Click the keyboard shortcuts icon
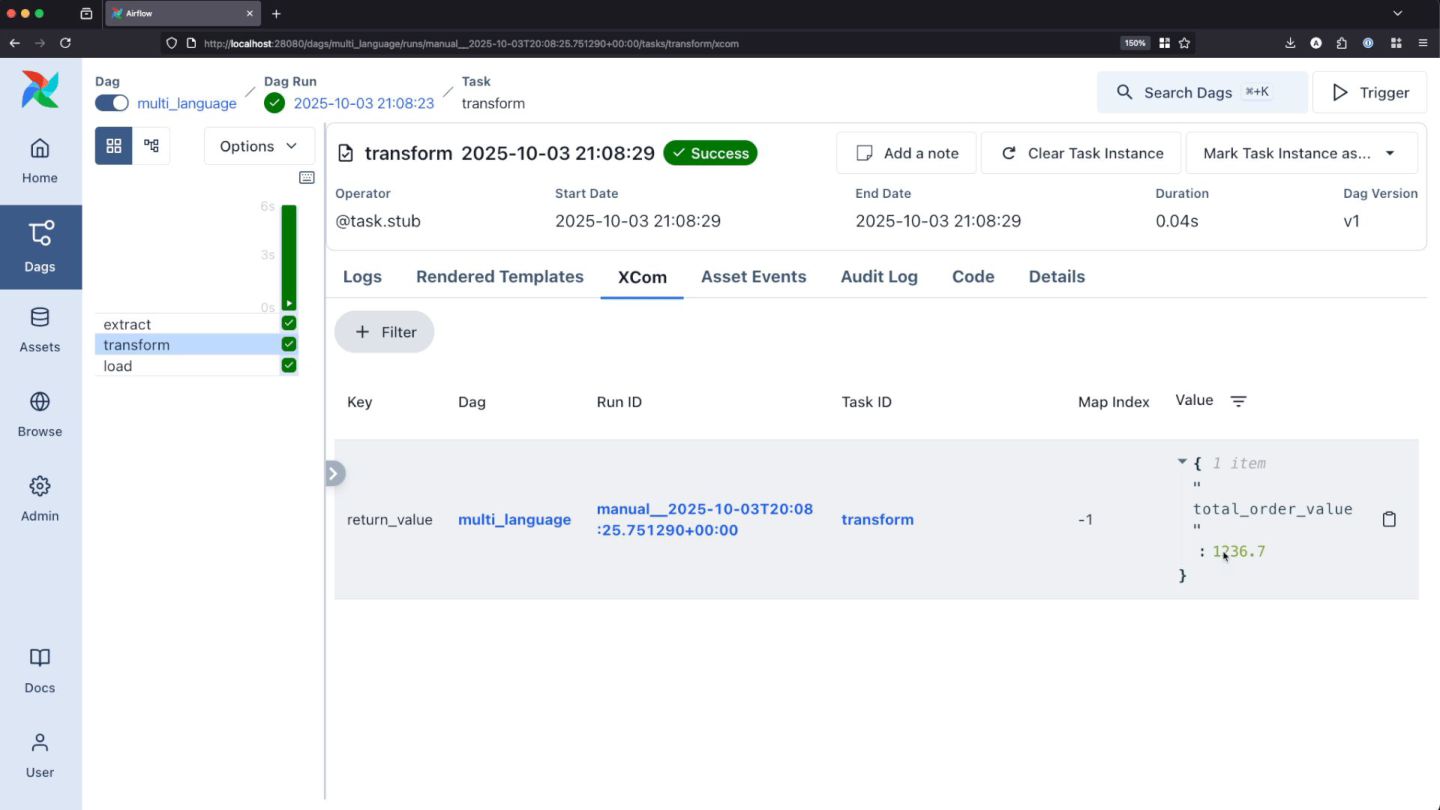The height and width of the screenshot is (810, 1440). [307, 178]
